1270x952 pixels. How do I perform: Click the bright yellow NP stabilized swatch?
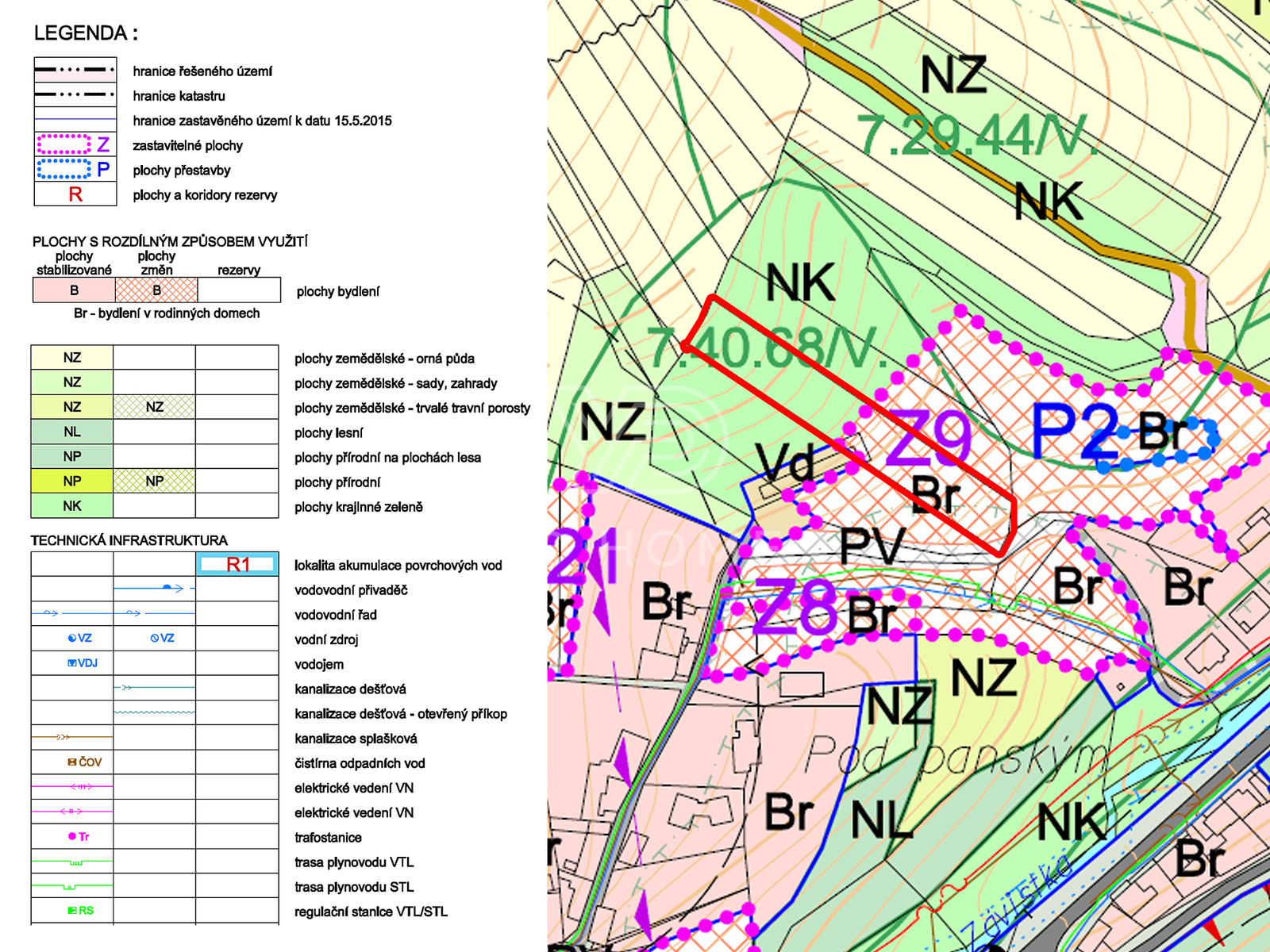click(x=72, y=481)
